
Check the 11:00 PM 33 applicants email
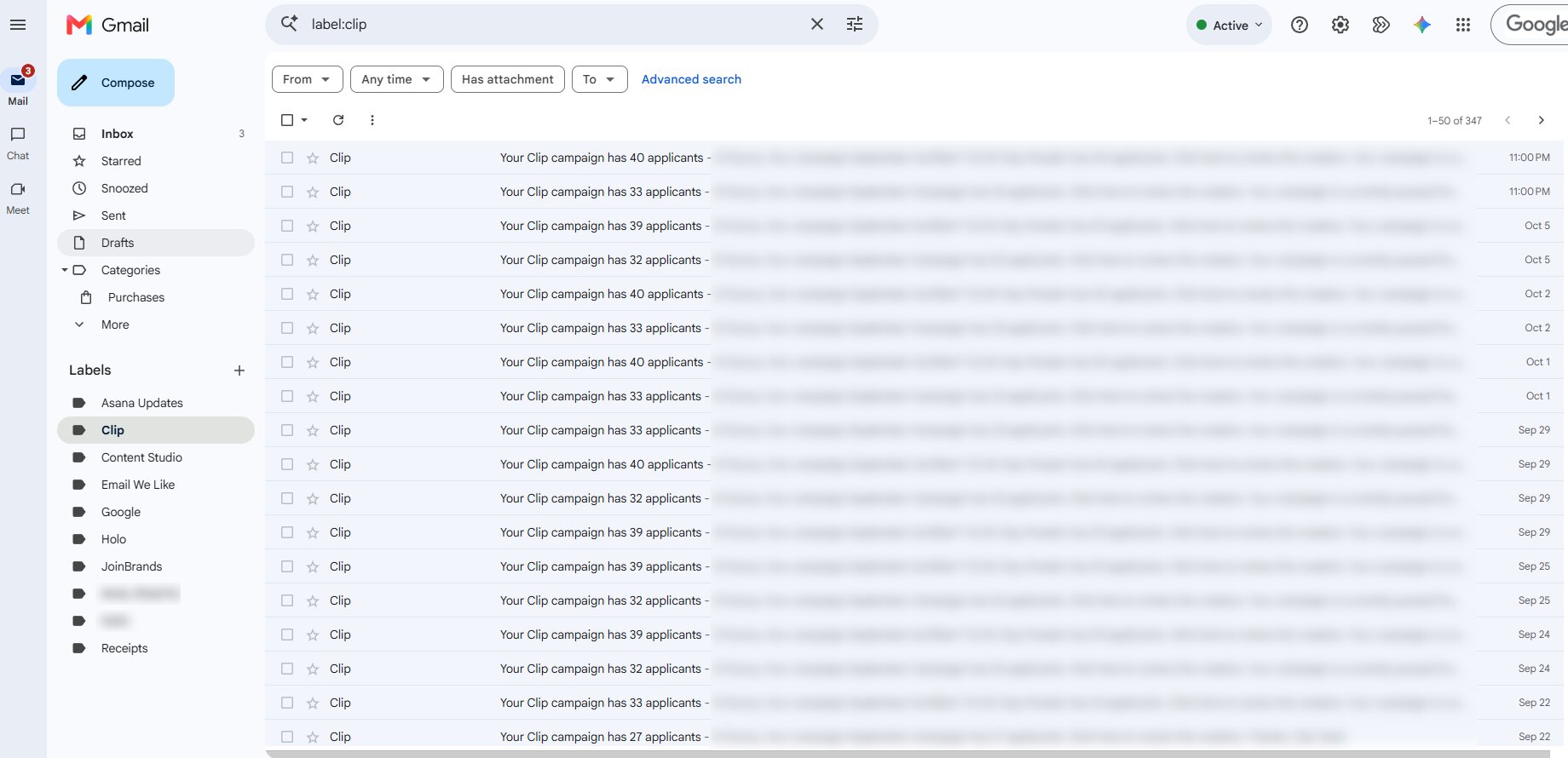[287, 192]
